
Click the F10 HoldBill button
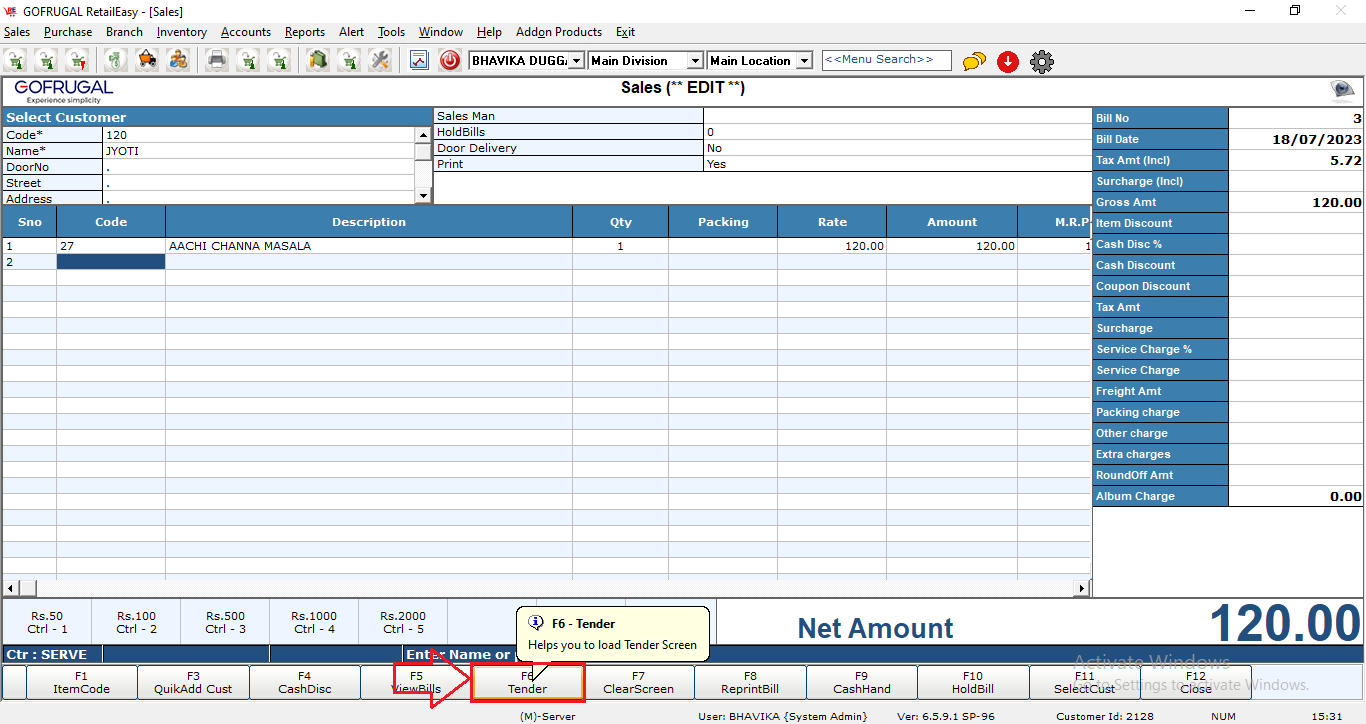click(x=972, y=682)
